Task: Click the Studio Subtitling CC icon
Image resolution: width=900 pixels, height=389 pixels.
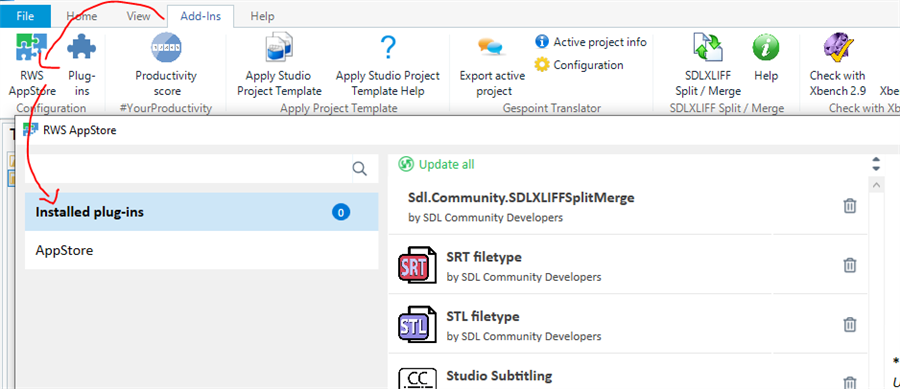Action: (417, 378)
